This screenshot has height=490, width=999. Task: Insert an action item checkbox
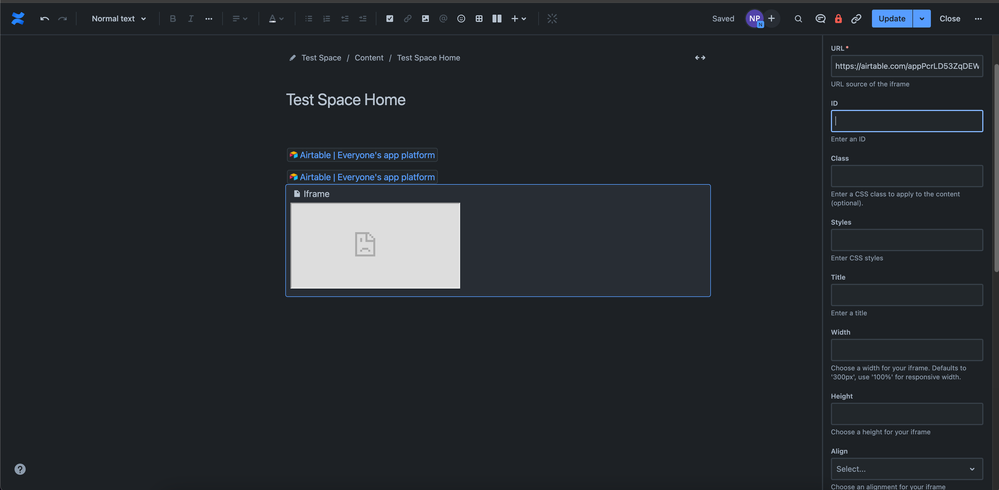point(390,18)
